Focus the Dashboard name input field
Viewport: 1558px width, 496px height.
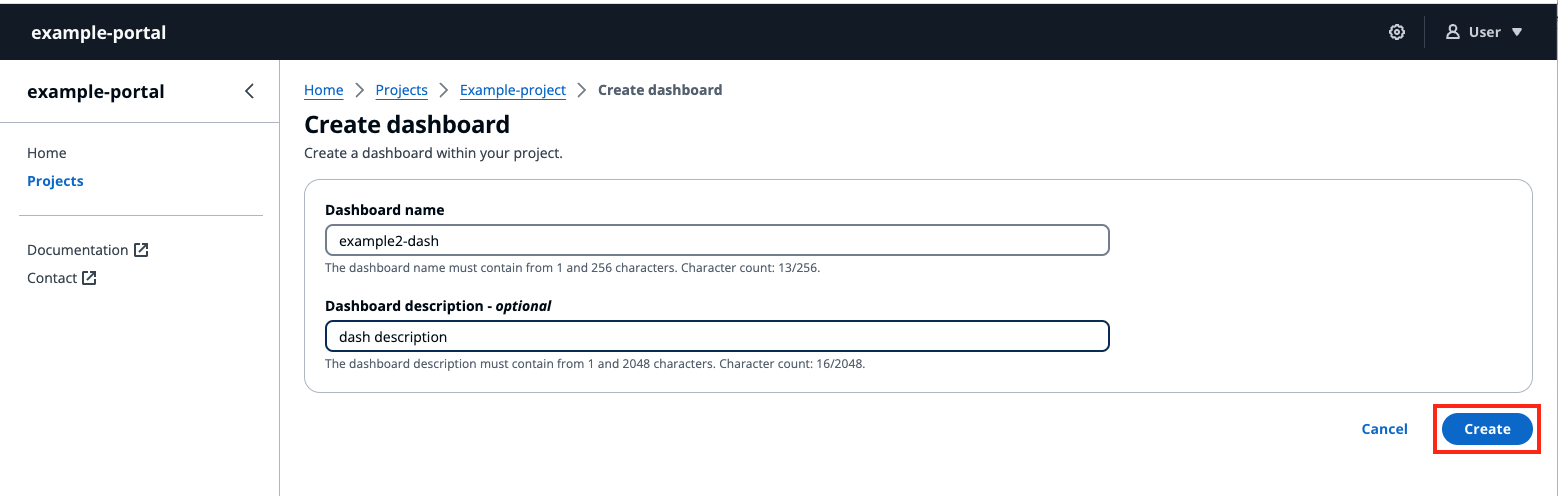pyautogui.click(x=717, y=240)
